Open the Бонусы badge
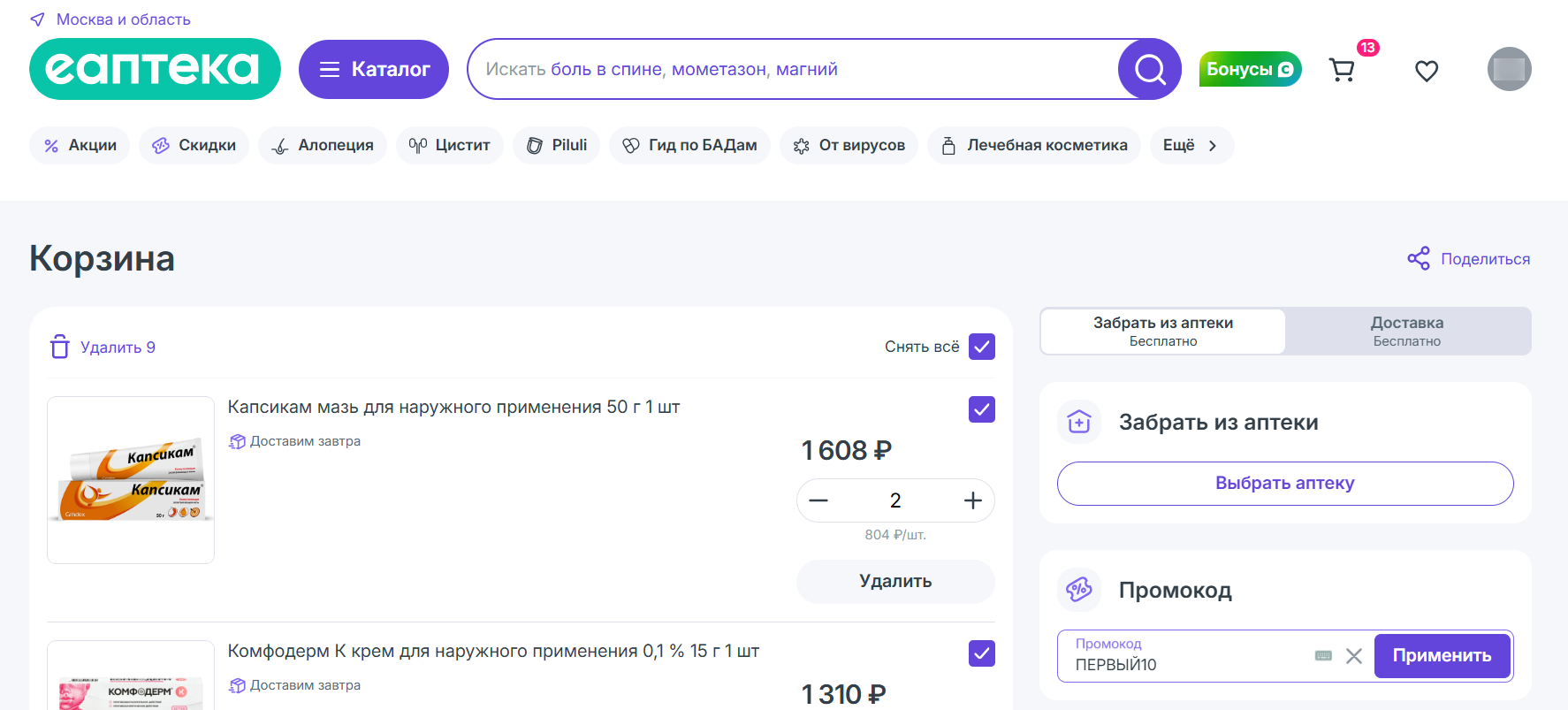The width and height of the screenshot is (1568, 710). pos(1250,69)
